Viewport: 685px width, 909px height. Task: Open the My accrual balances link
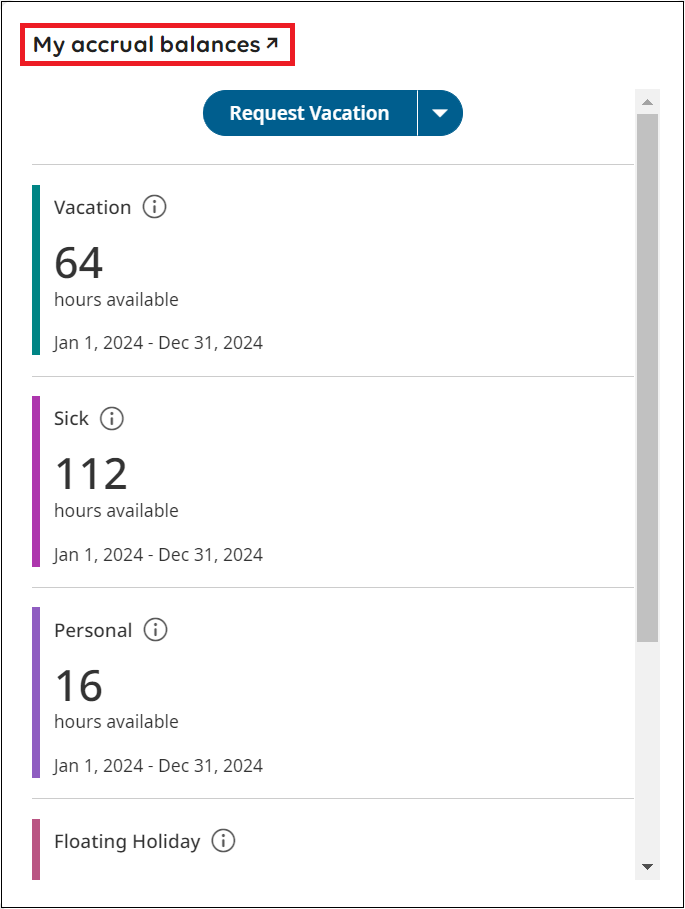click(147, 45)
